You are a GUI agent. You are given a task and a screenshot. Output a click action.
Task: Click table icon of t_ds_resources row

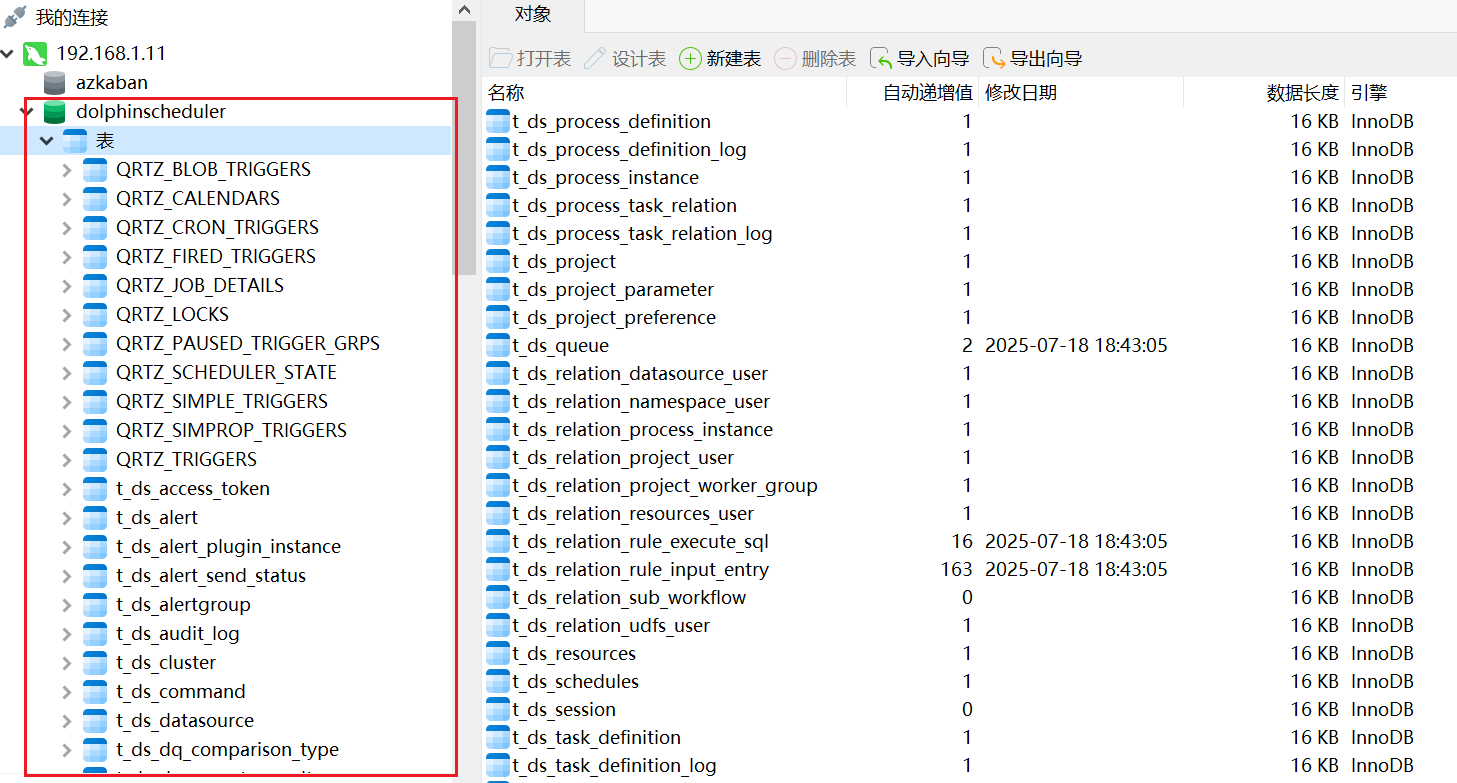[x=498, y=654]
